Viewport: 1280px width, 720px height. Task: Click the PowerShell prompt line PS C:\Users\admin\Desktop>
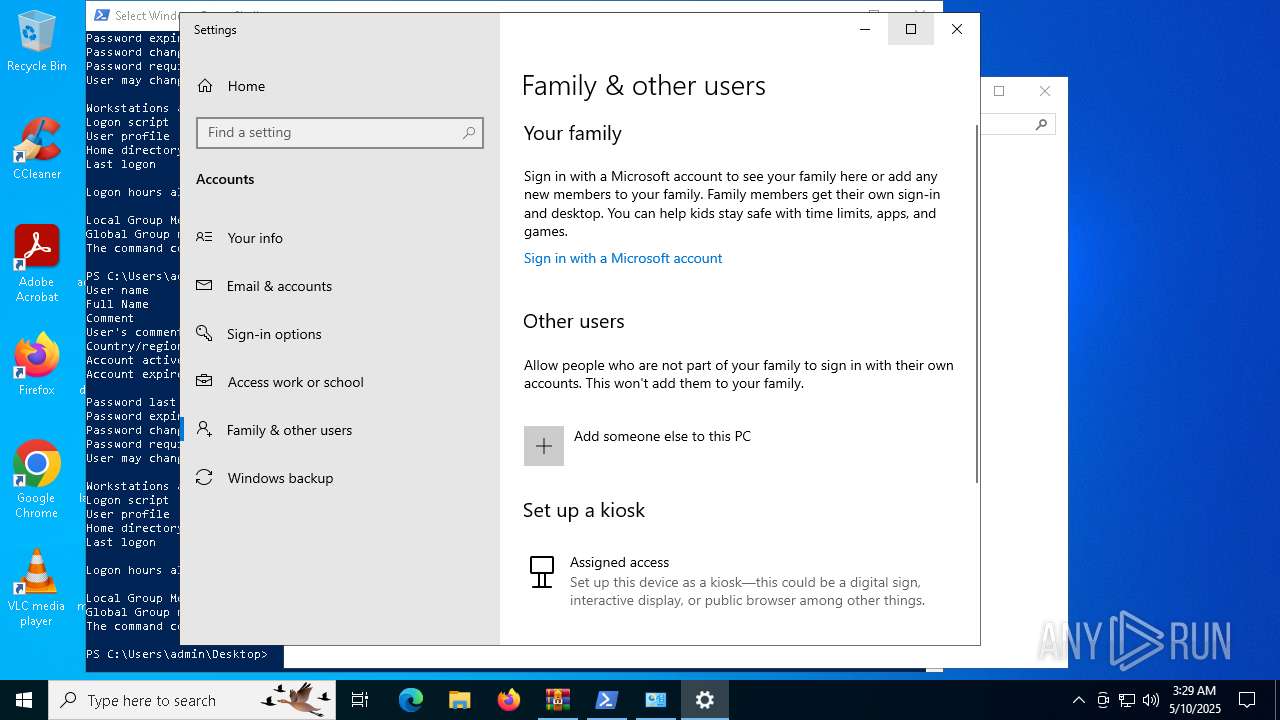tap(177, 654)
